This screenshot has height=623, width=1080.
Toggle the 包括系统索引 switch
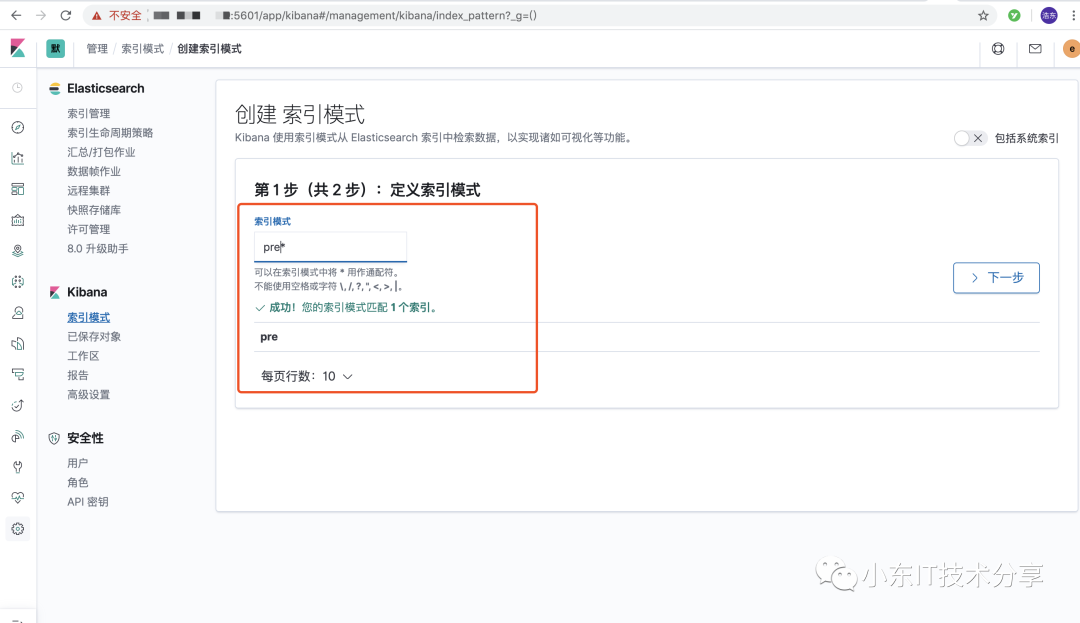(x=969, y=138)
